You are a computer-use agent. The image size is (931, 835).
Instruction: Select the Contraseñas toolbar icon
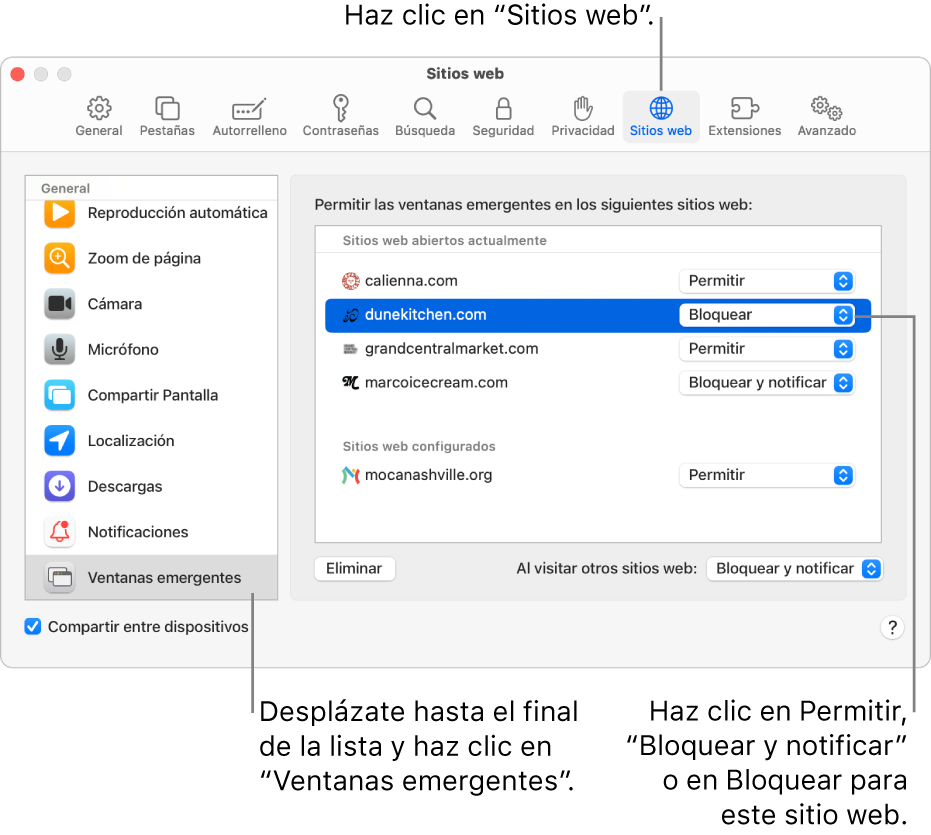(x=340, y=113)
